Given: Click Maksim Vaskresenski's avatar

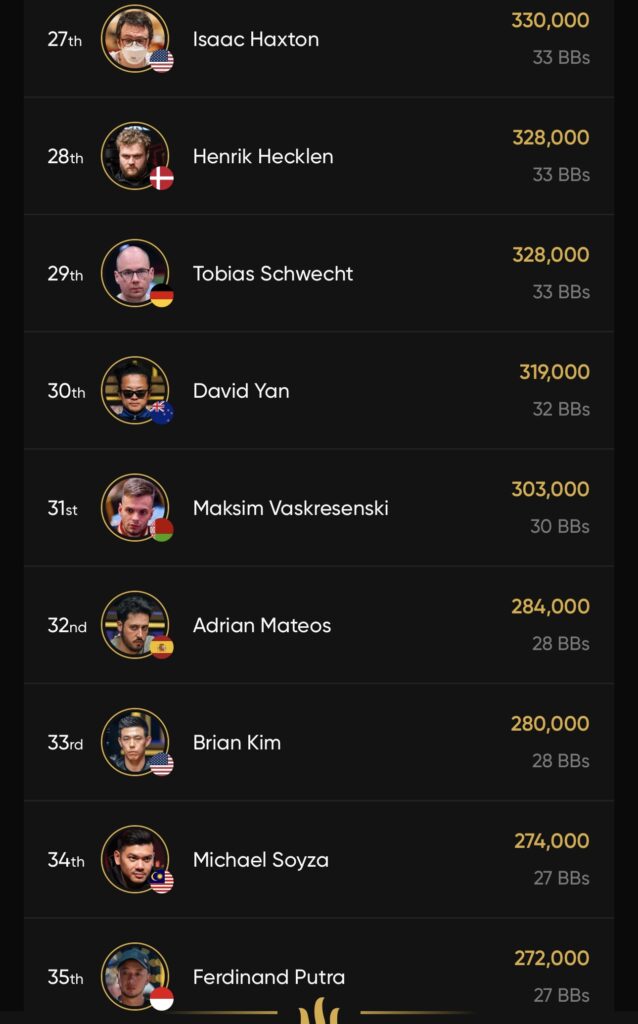Looking at the screenshot, I should (x=134, y=506).
